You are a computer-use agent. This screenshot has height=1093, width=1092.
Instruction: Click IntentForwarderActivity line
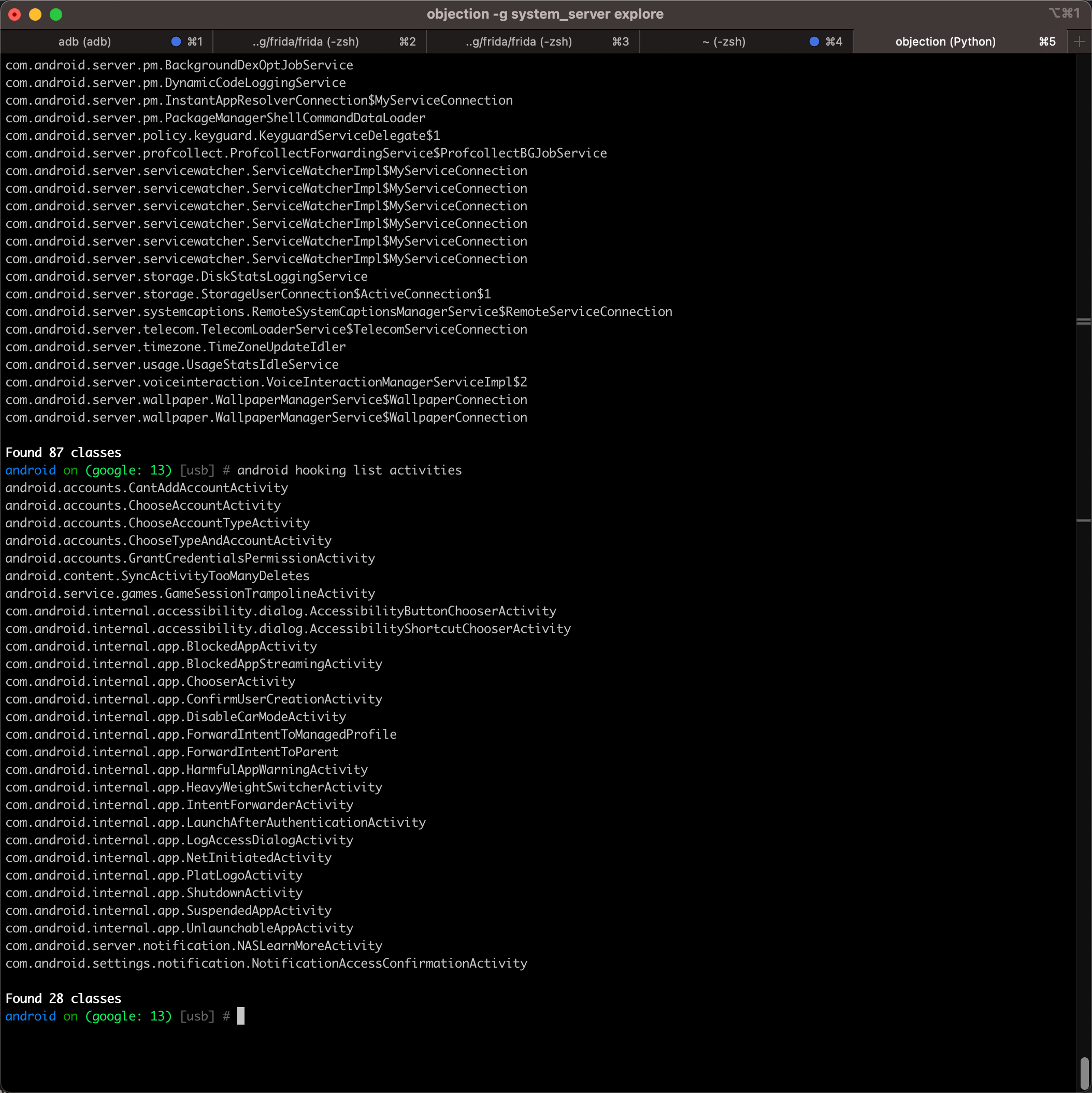[179, 804]
